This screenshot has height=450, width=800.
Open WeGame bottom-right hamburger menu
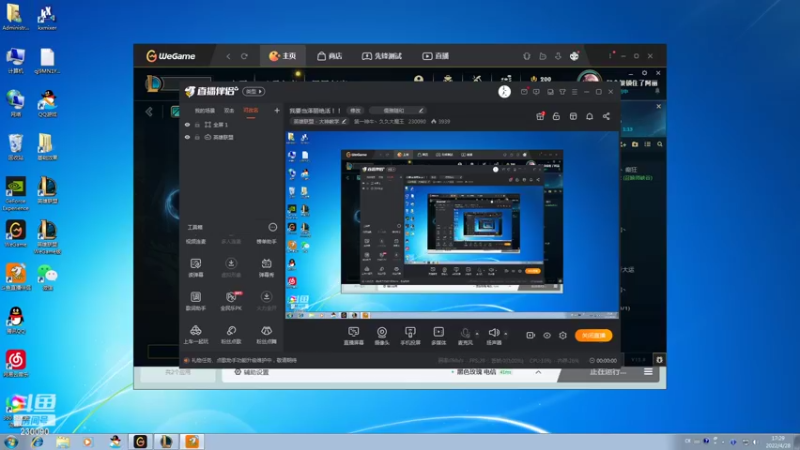(x=648, y=372)
